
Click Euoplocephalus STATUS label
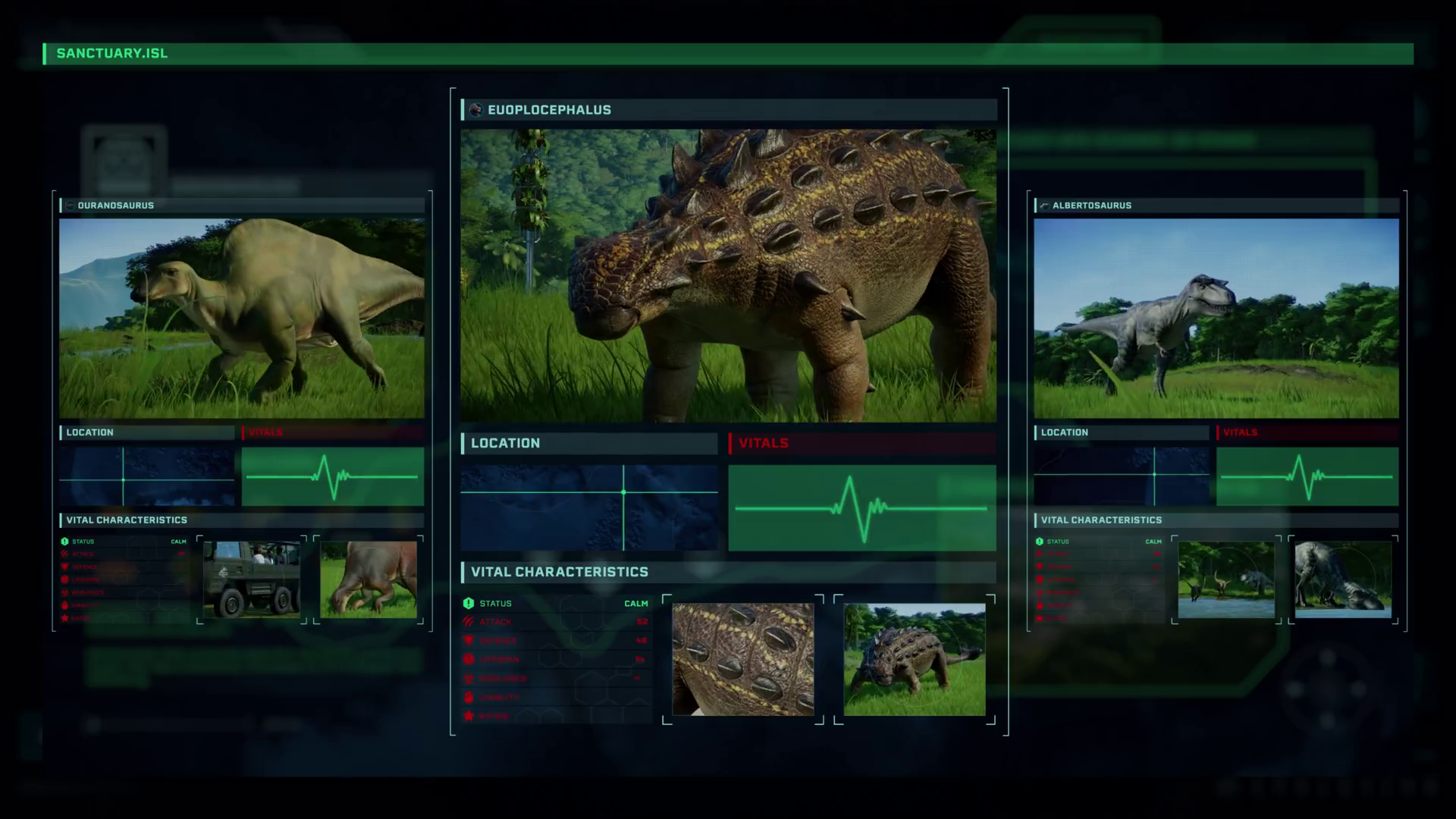tap(495, 604)
